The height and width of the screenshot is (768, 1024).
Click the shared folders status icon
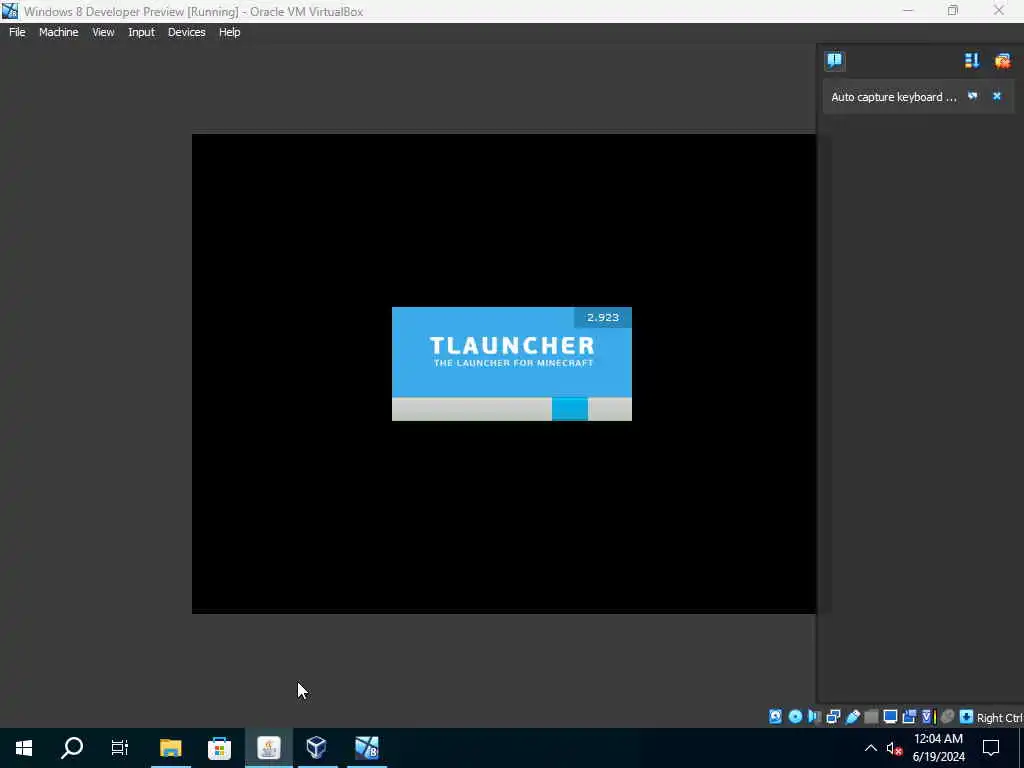871,716
